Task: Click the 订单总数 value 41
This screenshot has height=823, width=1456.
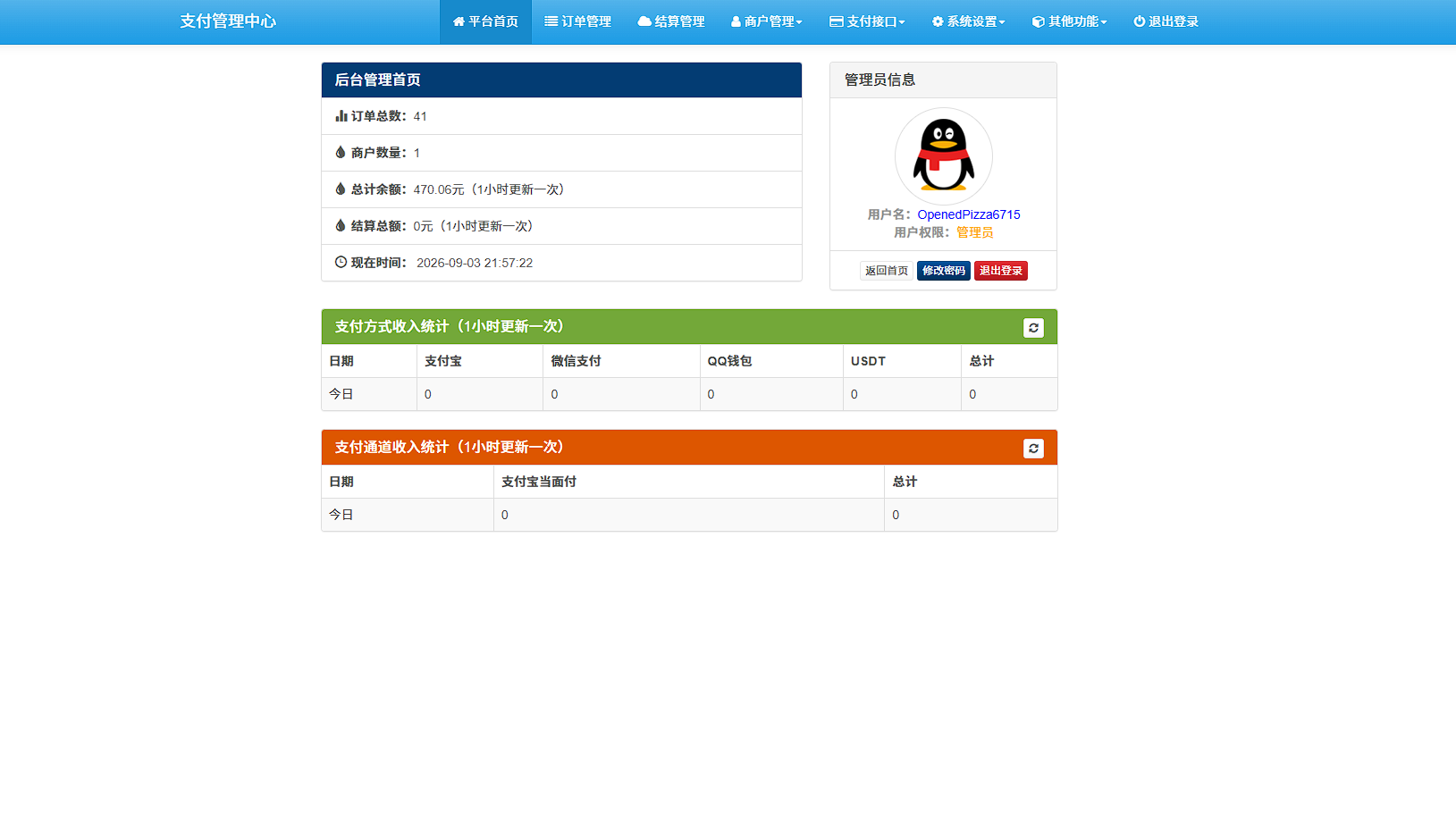Action: (420, 116)
